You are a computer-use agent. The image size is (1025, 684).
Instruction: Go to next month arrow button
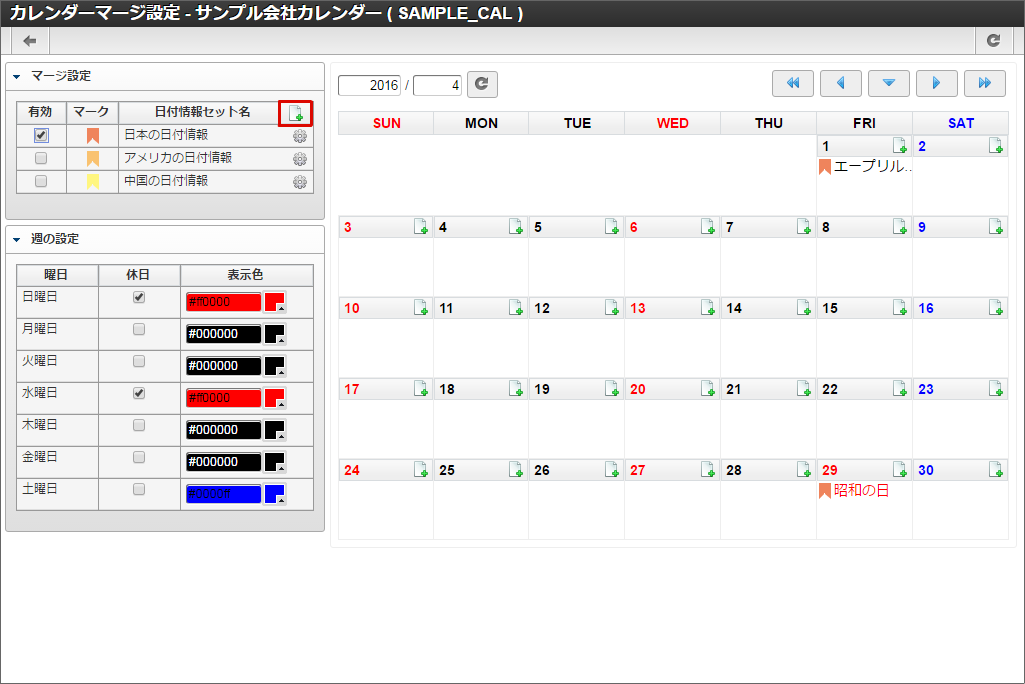(937, 84)
